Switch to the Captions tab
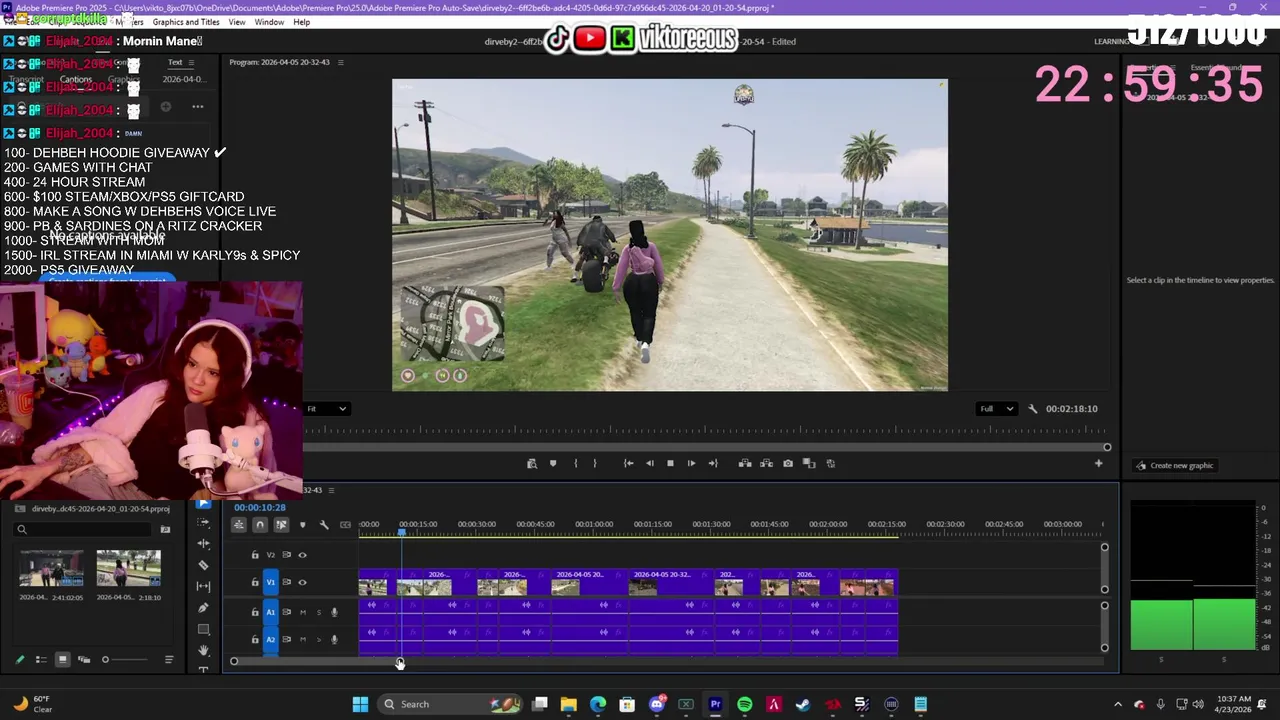This screenshot has height=720, width=1280. coord(76,79)
